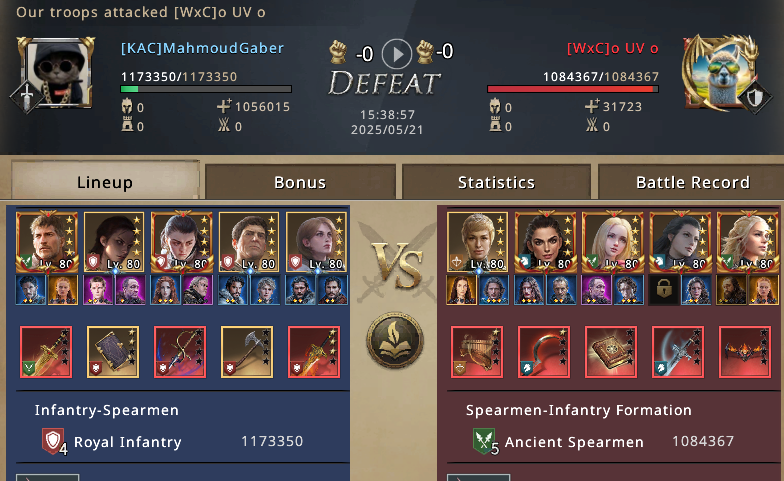Switch to the Bonus tab

(x=300, y=182)
